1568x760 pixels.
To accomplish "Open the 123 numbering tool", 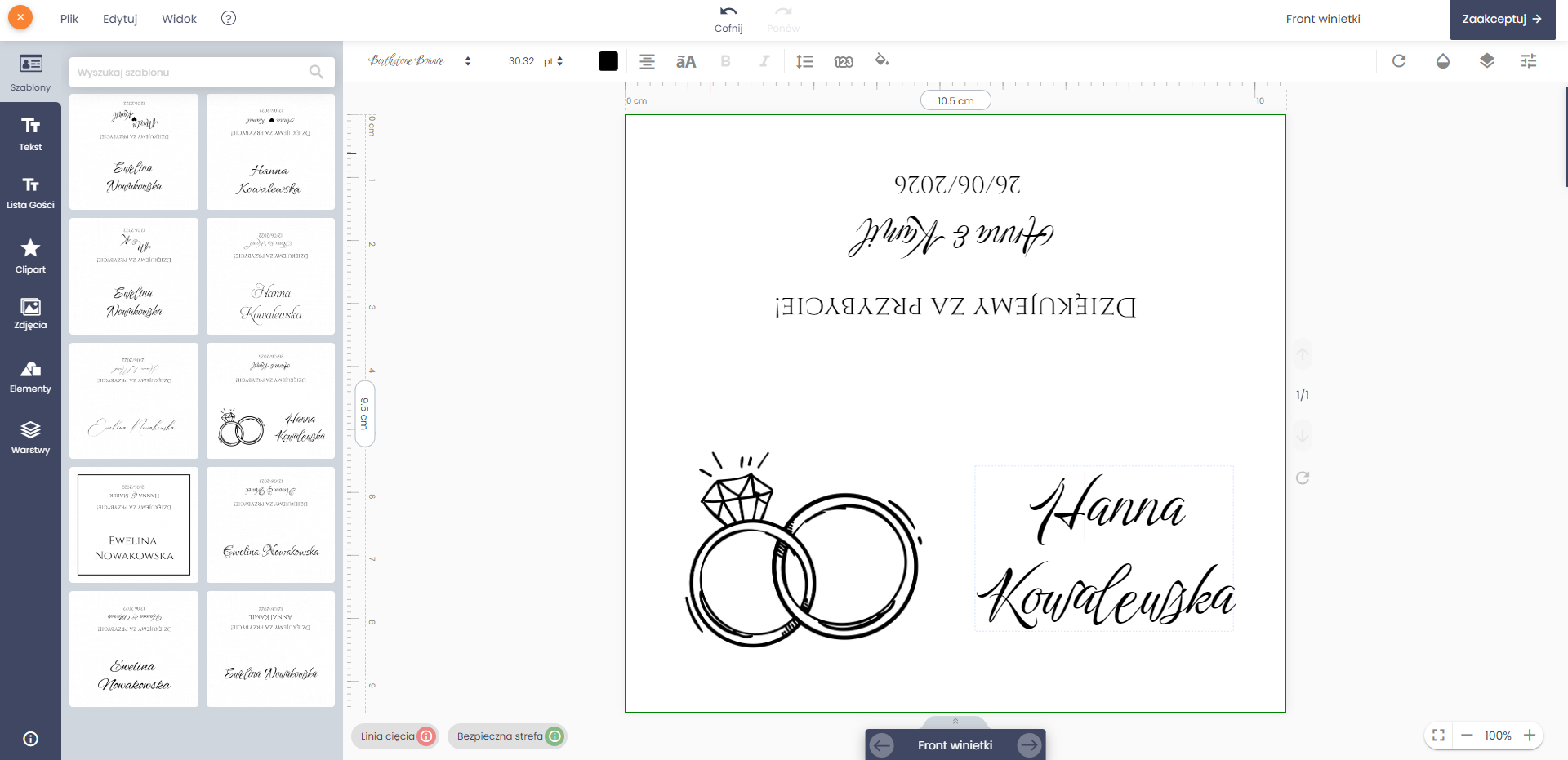I will (844, 61).
